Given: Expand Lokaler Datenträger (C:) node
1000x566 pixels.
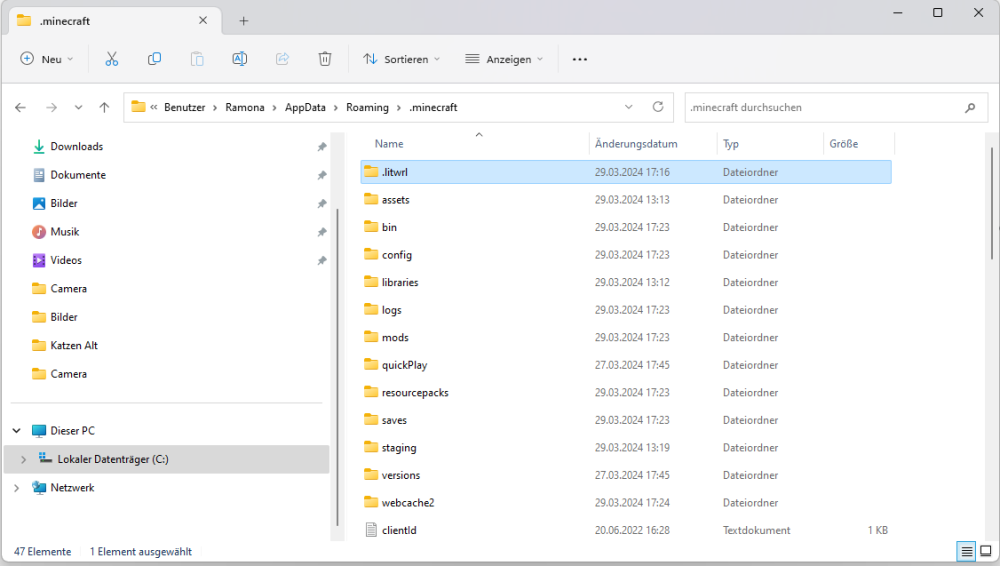Looking at the screenshot, I should 24,459.
